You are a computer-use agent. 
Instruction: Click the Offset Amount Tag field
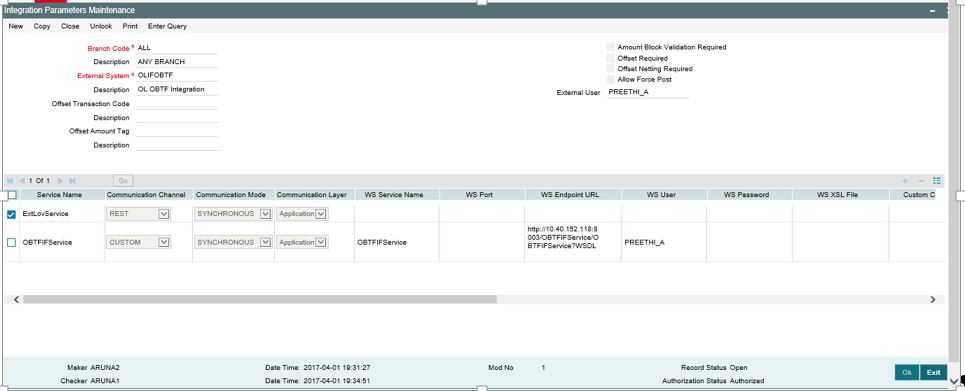pyautogui.click(x=177, y=131)
